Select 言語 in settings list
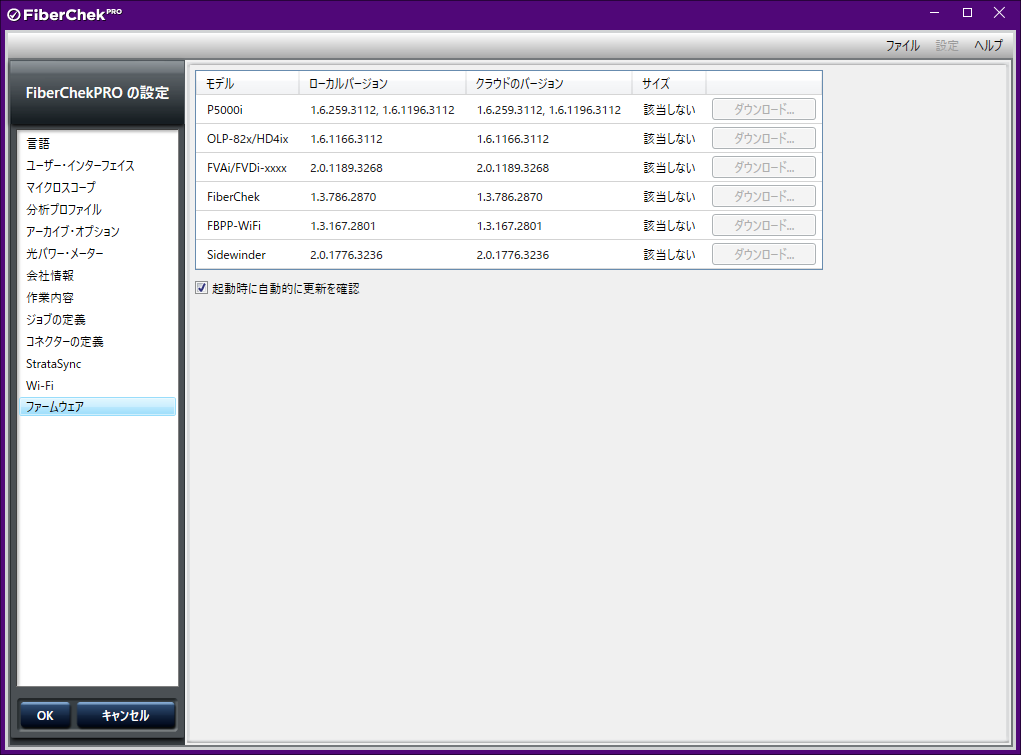Screen dimensions: 1021x755 click(x=98, y=143)
